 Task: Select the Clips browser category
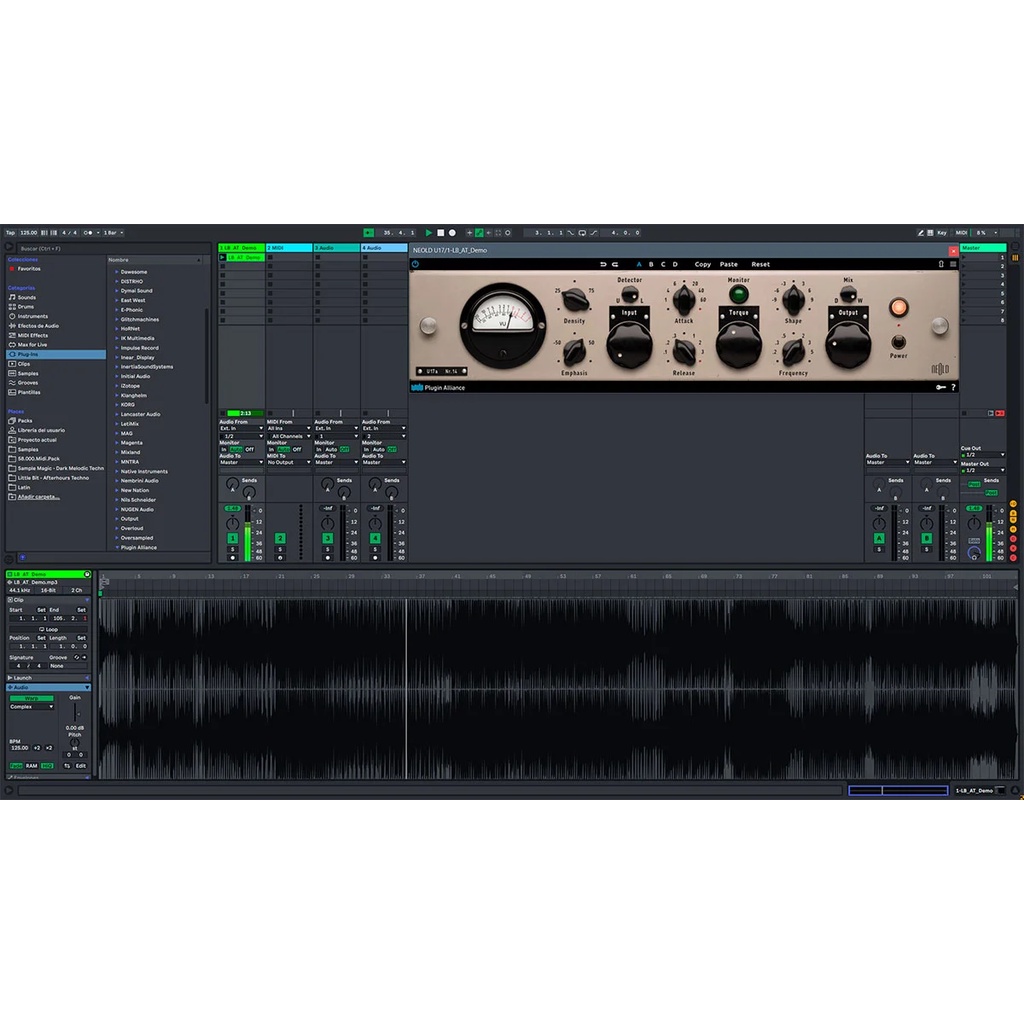click(24, 364)
